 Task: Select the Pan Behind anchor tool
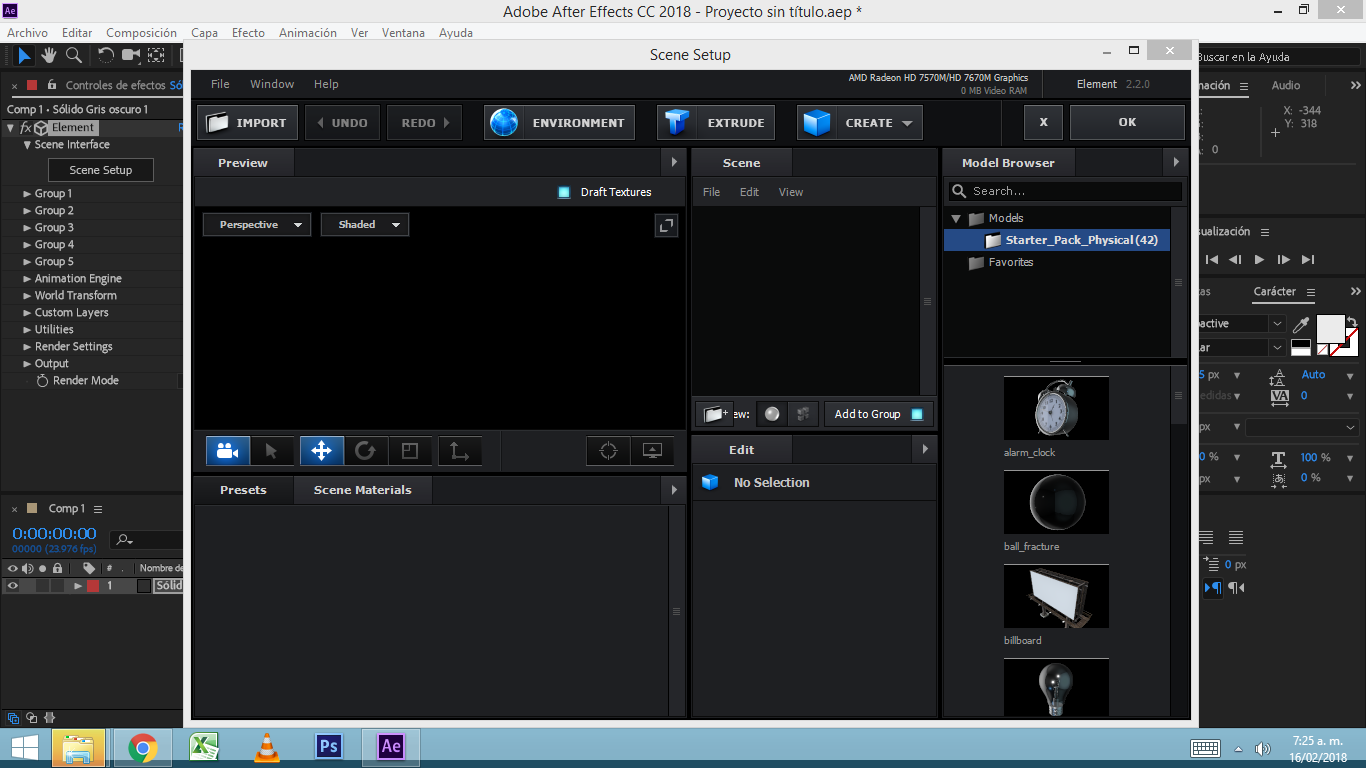pos(157,56)
